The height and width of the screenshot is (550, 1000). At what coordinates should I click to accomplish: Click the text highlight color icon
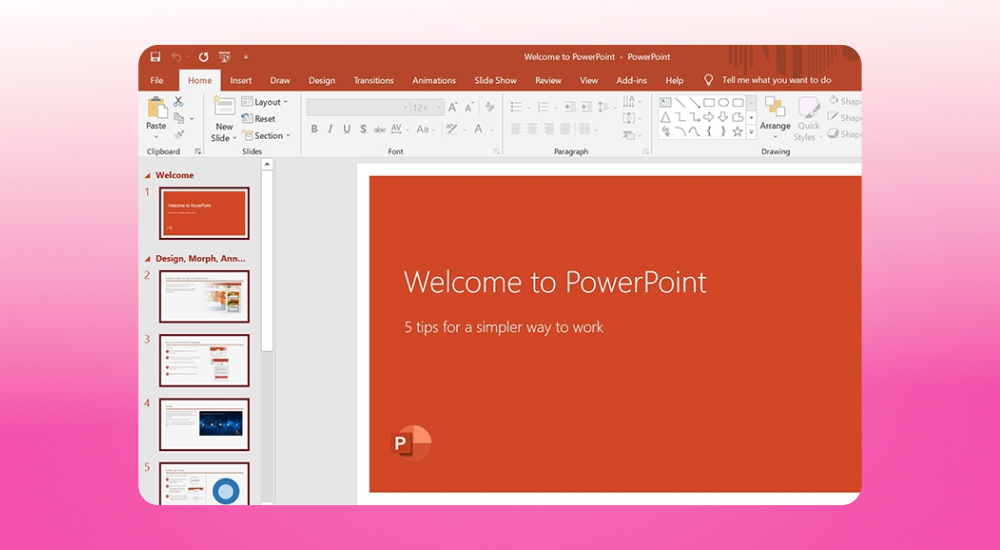point(452,129)
